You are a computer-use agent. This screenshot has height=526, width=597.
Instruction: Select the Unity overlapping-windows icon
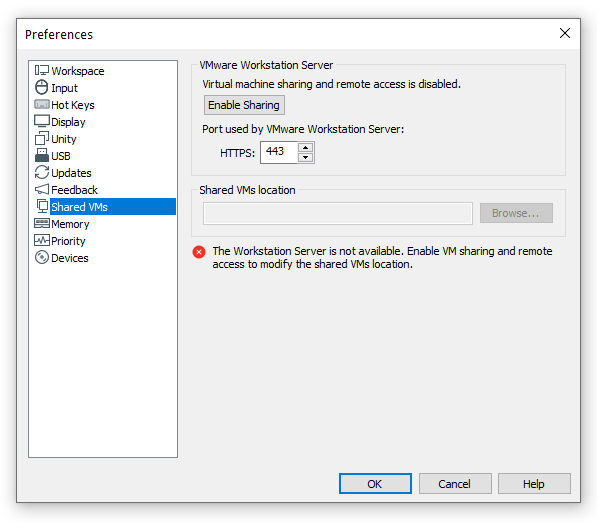click(x=42, y=139)
